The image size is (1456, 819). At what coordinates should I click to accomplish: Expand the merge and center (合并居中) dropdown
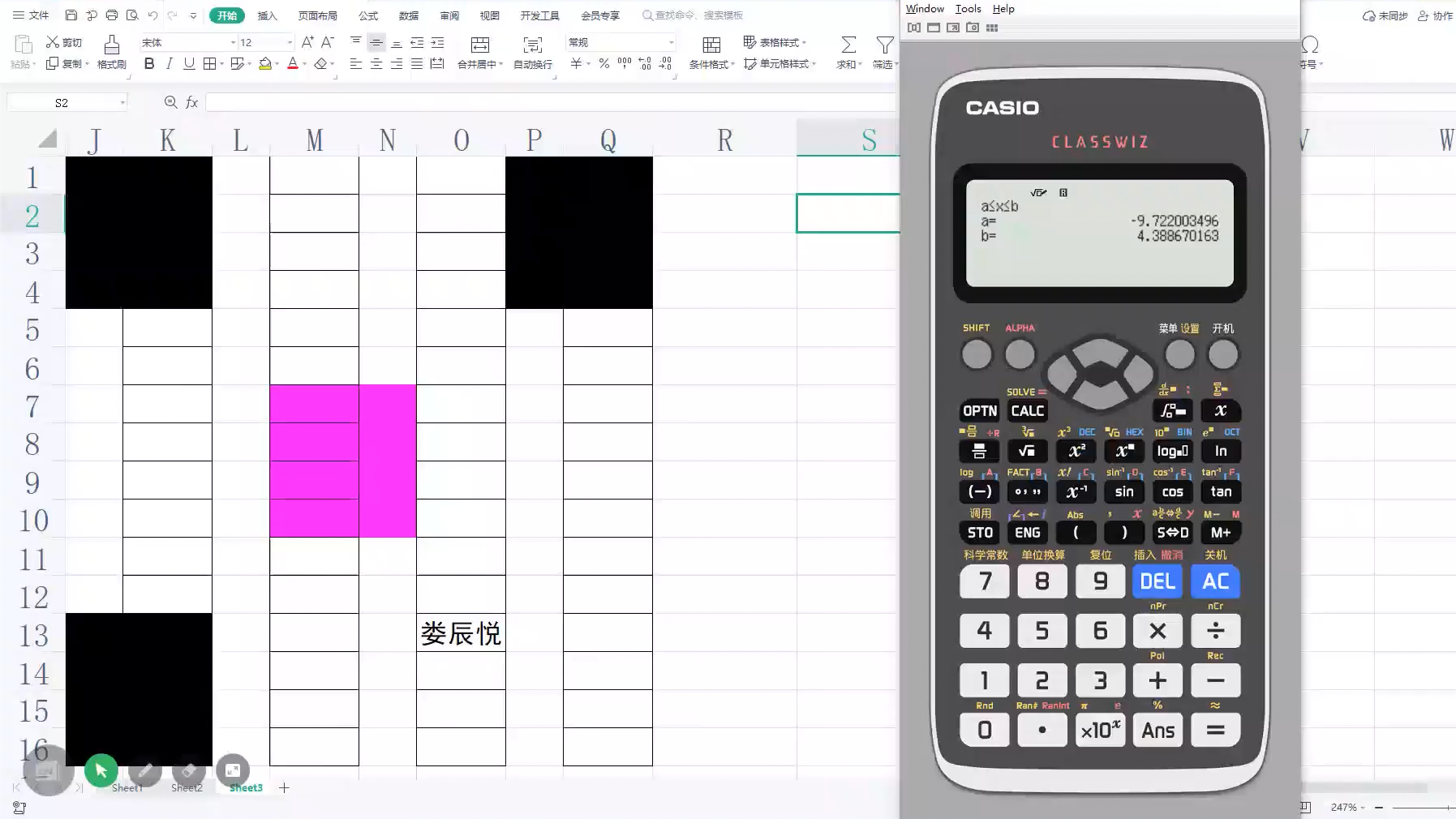tap(501, 65)
